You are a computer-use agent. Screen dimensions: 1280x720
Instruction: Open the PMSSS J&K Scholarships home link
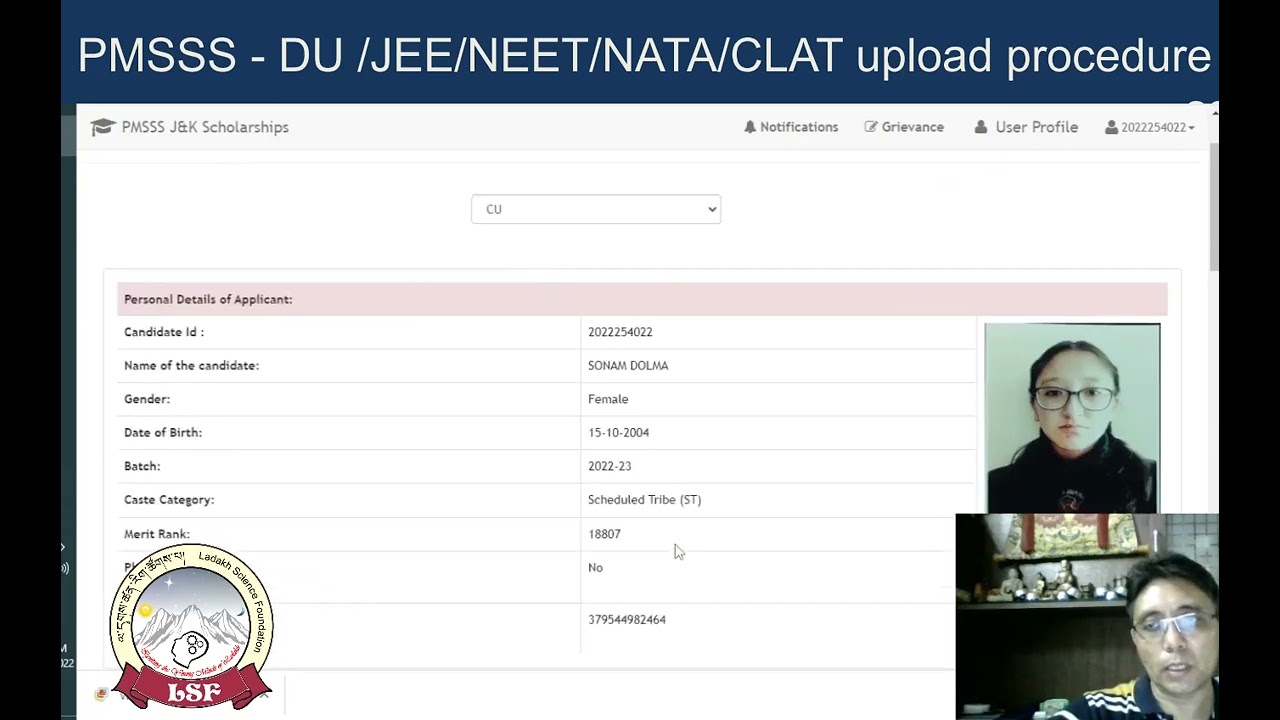tap(205, 127)
